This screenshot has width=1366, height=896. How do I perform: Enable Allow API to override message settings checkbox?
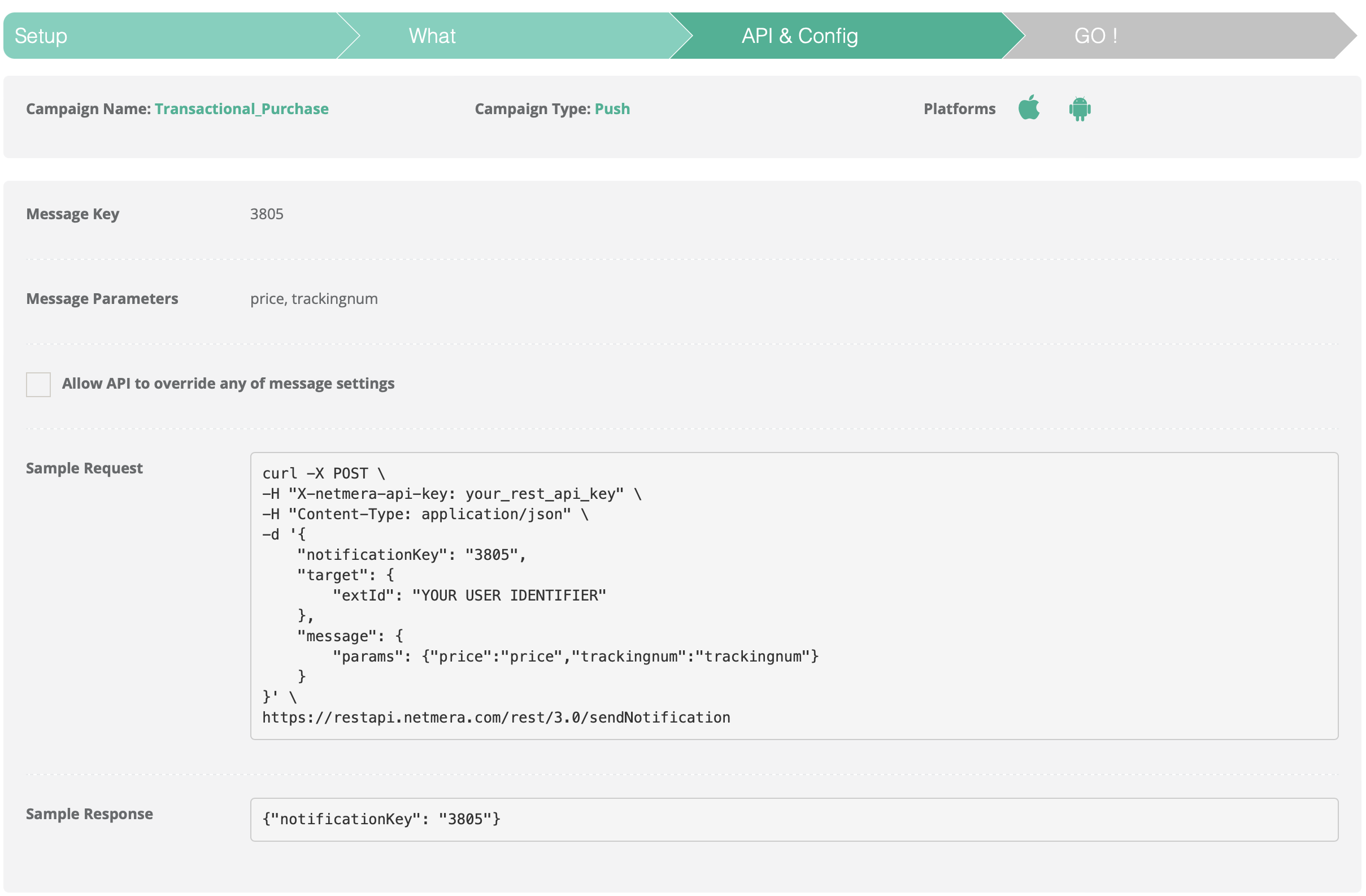pos(38,384)
